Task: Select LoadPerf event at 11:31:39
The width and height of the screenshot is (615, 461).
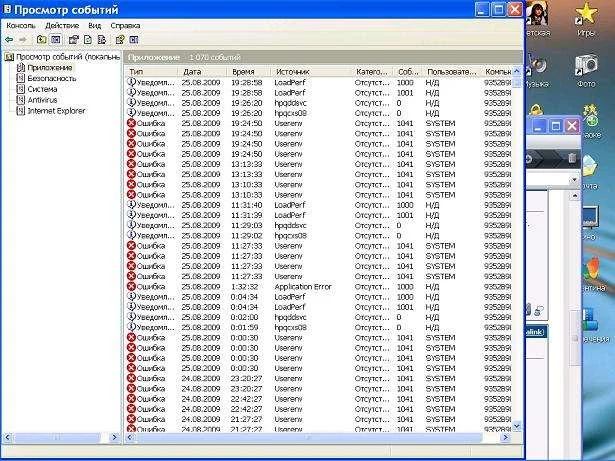Action: (x=319, y=215)
